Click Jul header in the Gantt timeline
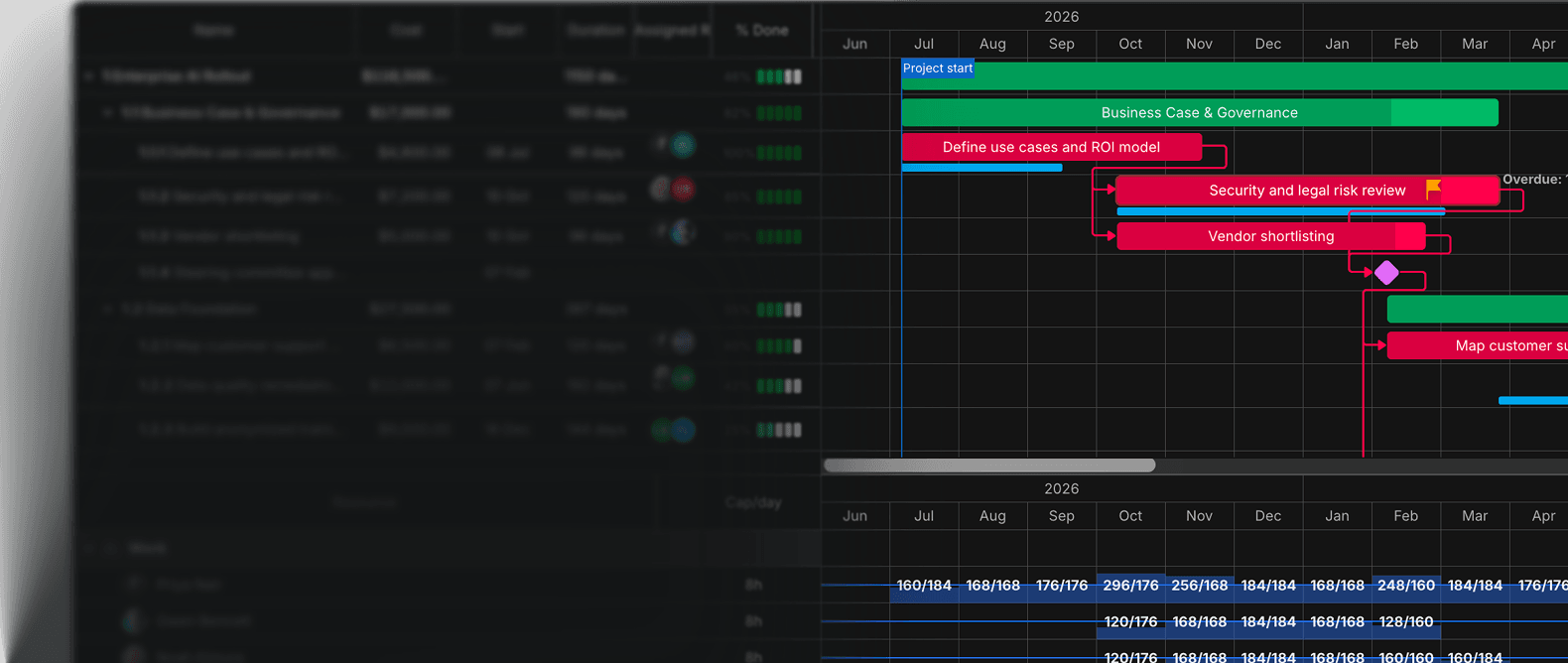The height and width of the screenshot is (663, 1568). (924, 44)
